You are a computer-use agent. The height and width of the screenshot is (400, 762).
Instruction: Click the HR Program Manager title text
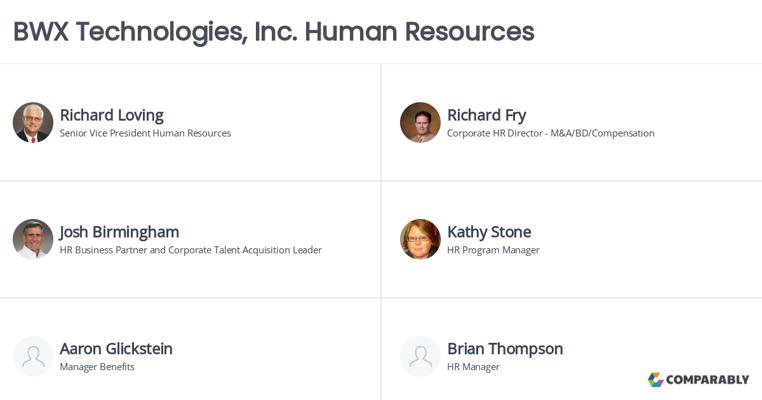[x=493, y=250]
